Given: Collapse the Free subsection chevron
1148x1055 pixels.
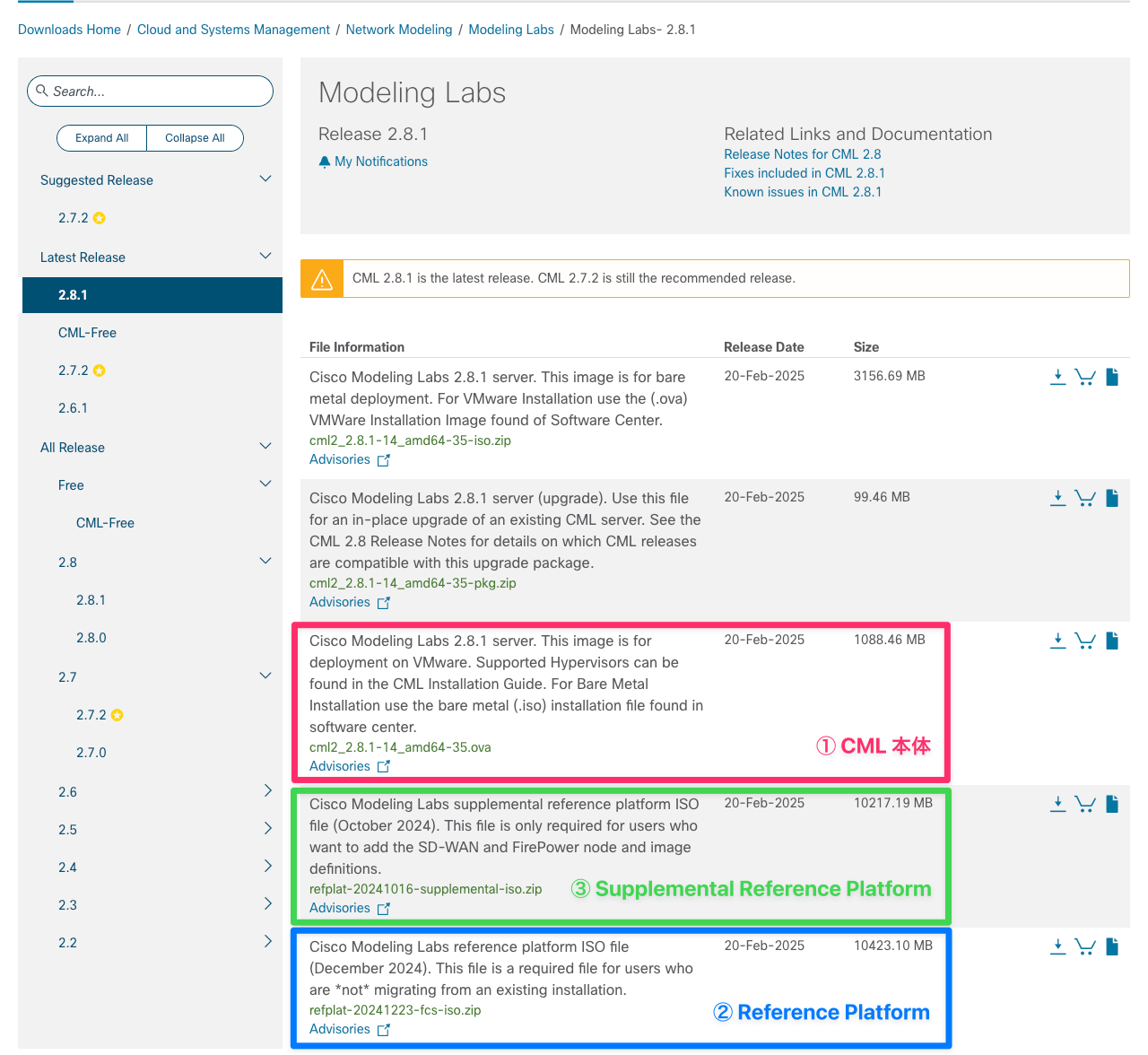Looking at the screenshot, I should 265,484.
